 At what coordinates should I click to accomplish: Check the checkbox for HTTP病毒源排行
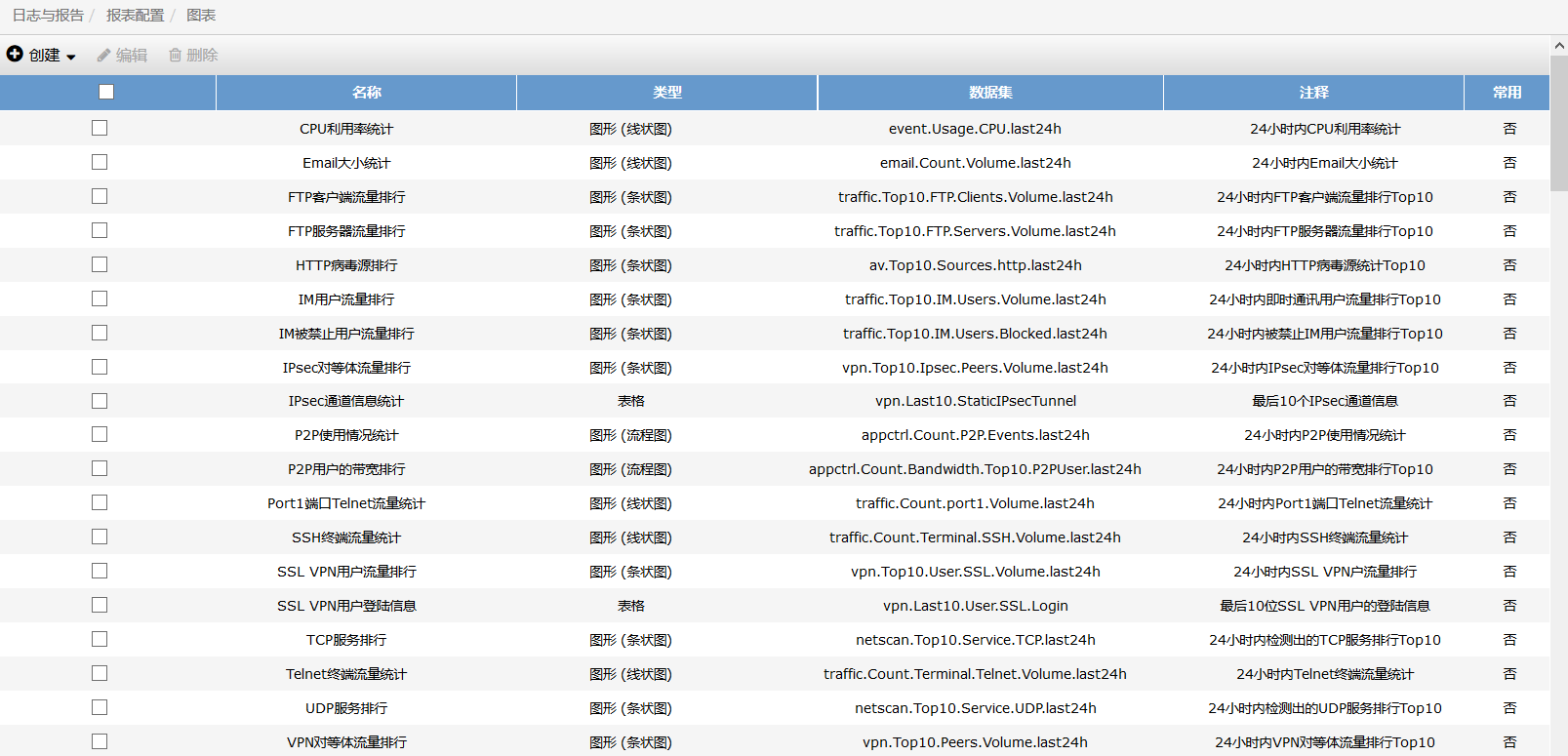[x=100, y=264]
